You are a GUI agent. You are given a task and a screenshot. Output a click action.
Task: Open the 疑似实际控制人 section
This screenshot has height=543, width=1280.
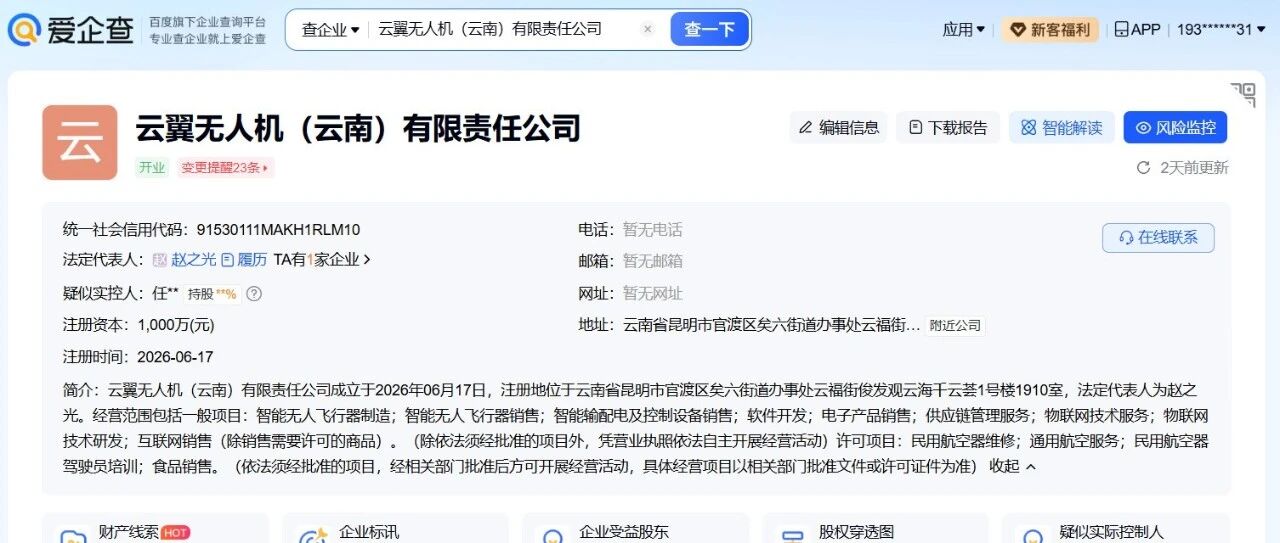(x=1115, y=533)
